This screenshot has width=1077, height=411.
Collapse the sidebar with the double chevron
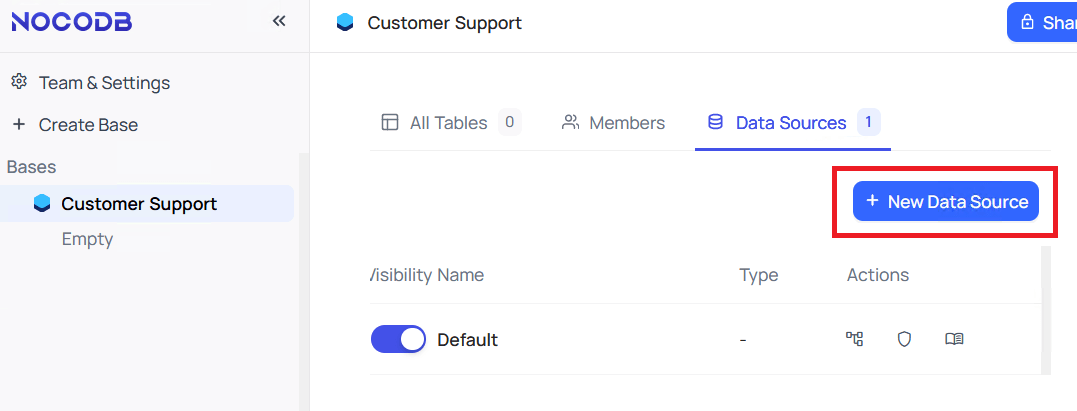tap(279, 21)
